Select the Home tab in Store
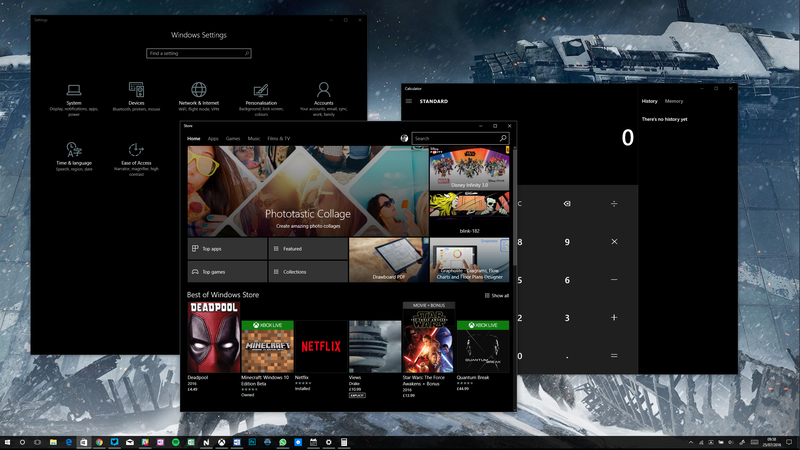Image resolution: width=800 pixels, height=450 pixels. [193, 138]
